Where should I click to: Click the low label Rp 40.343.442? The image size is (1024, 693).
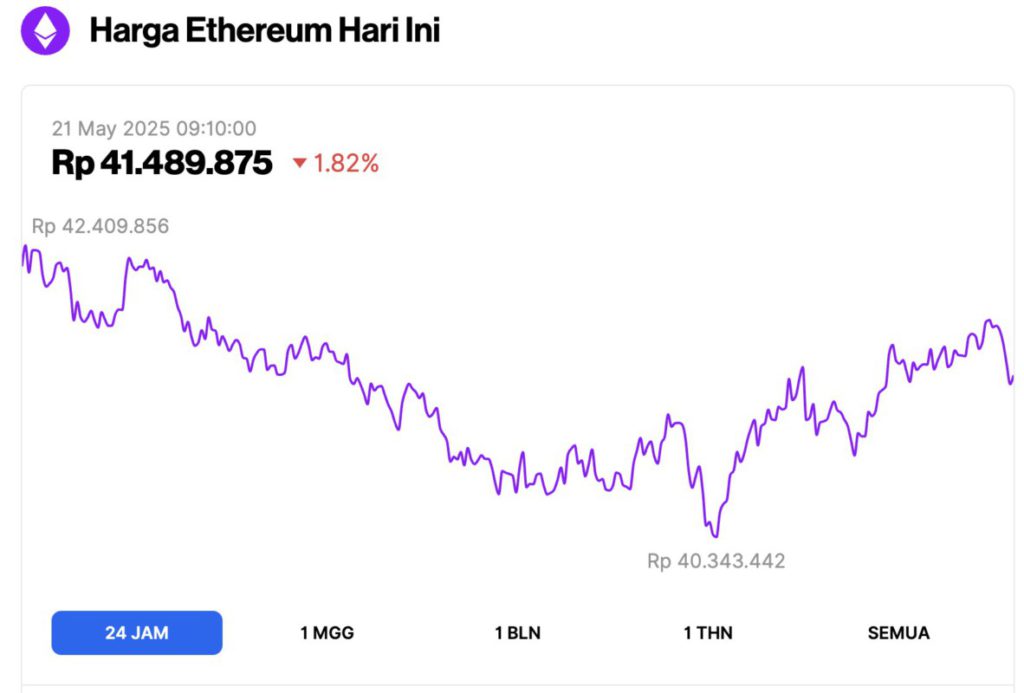click(x=716, y=561)
